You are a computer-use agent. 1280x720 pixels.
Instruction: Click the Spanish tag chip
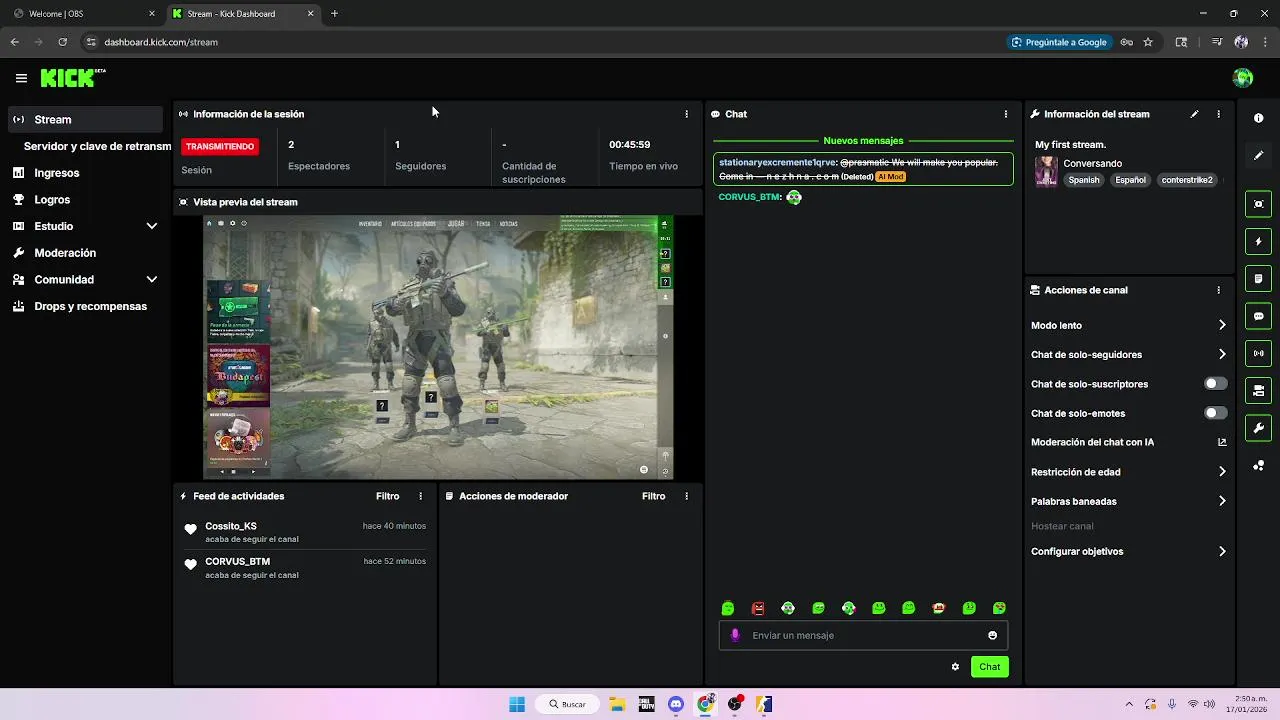(x=1084, y=180)
